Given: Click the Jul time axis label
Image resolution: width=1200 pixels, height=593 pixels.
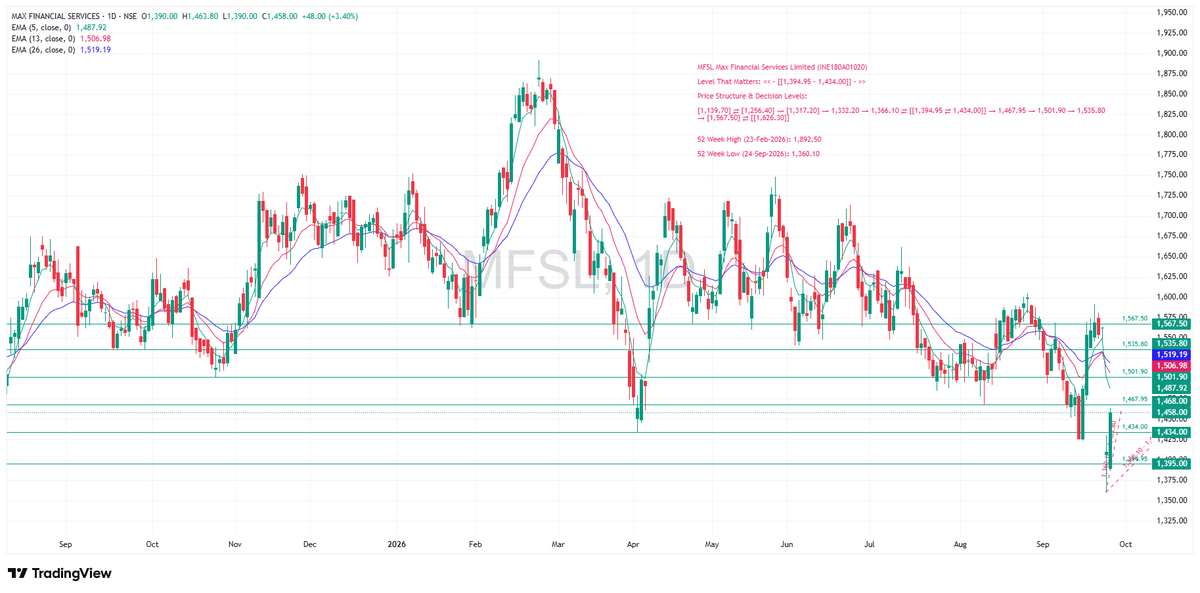Looking at the screenshot, I should (x=870, y=544).
